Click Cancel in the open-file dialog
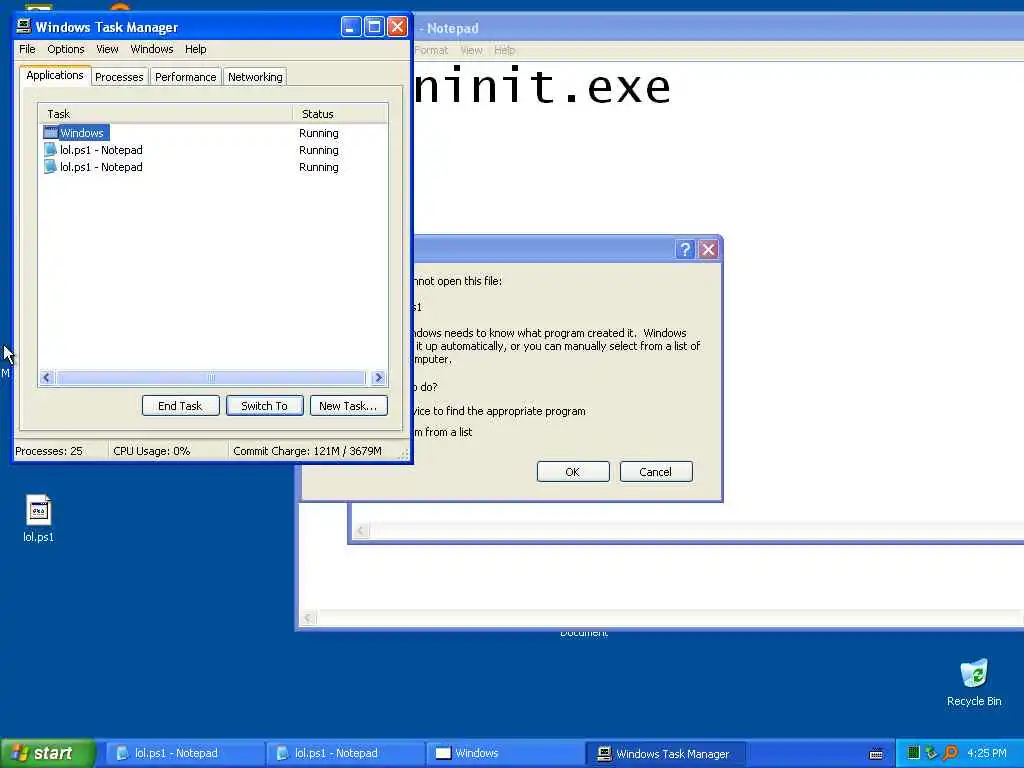1024x768 pixels. click(656, 472)
